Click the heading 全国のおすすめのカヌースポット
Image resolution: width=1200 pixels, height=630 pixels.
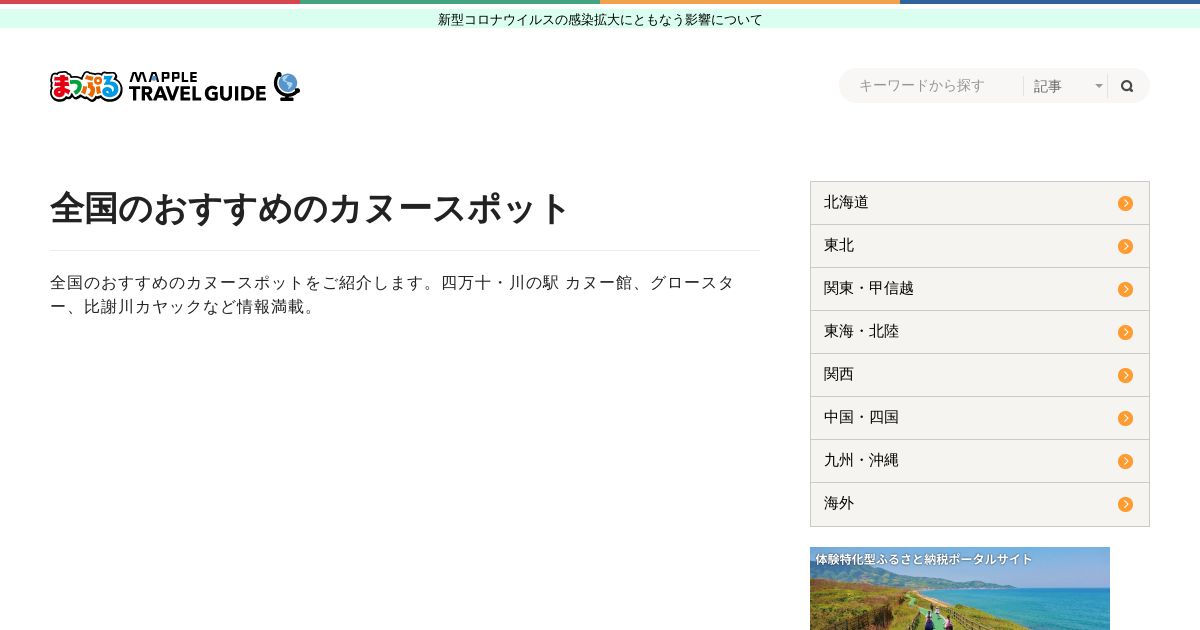click(310, 208)
